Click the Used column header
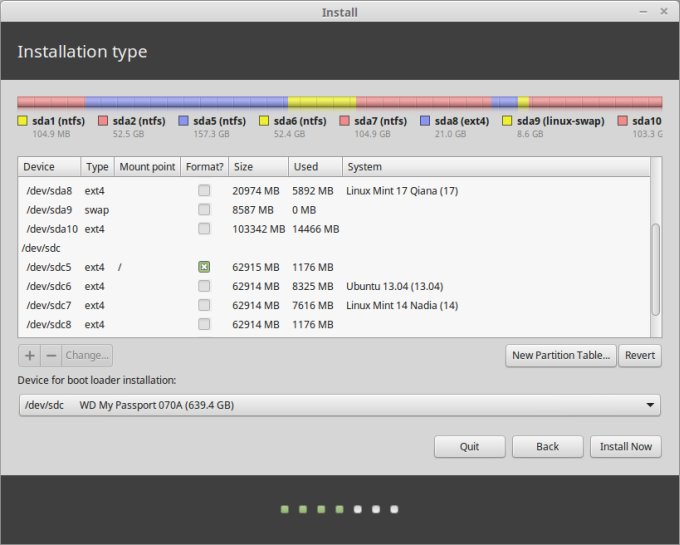Screen dimensions: 680x545 click(x=315, y=167)
